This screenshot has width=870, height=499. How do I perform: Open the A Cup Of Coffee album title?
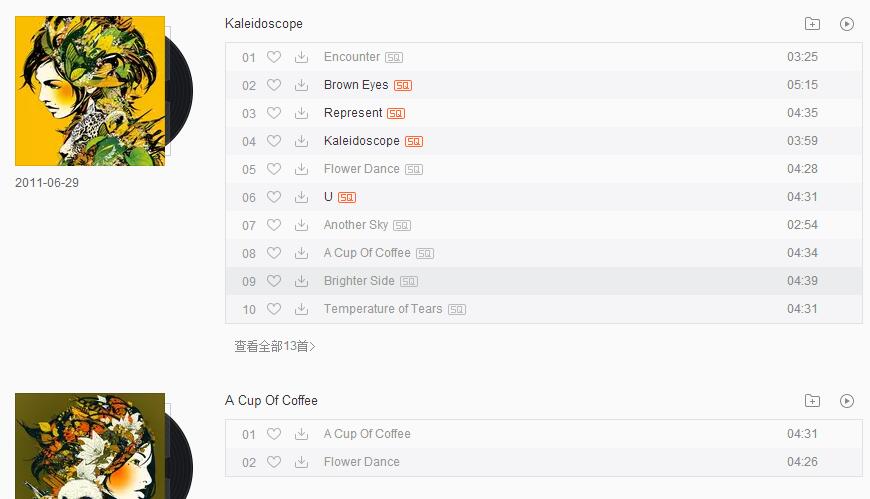click(x=271, y=401)
